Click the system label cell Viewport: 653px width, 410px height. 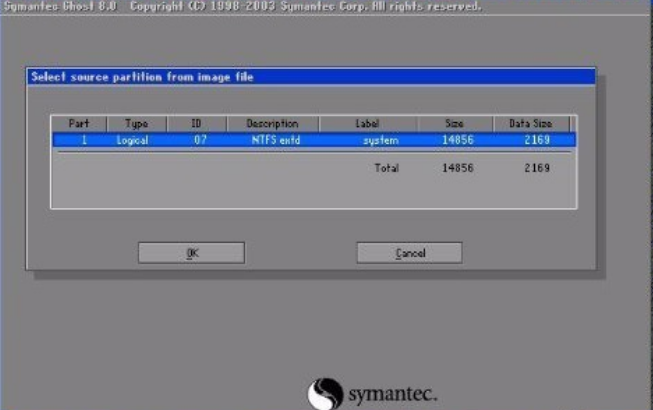[x=381, y=141]
